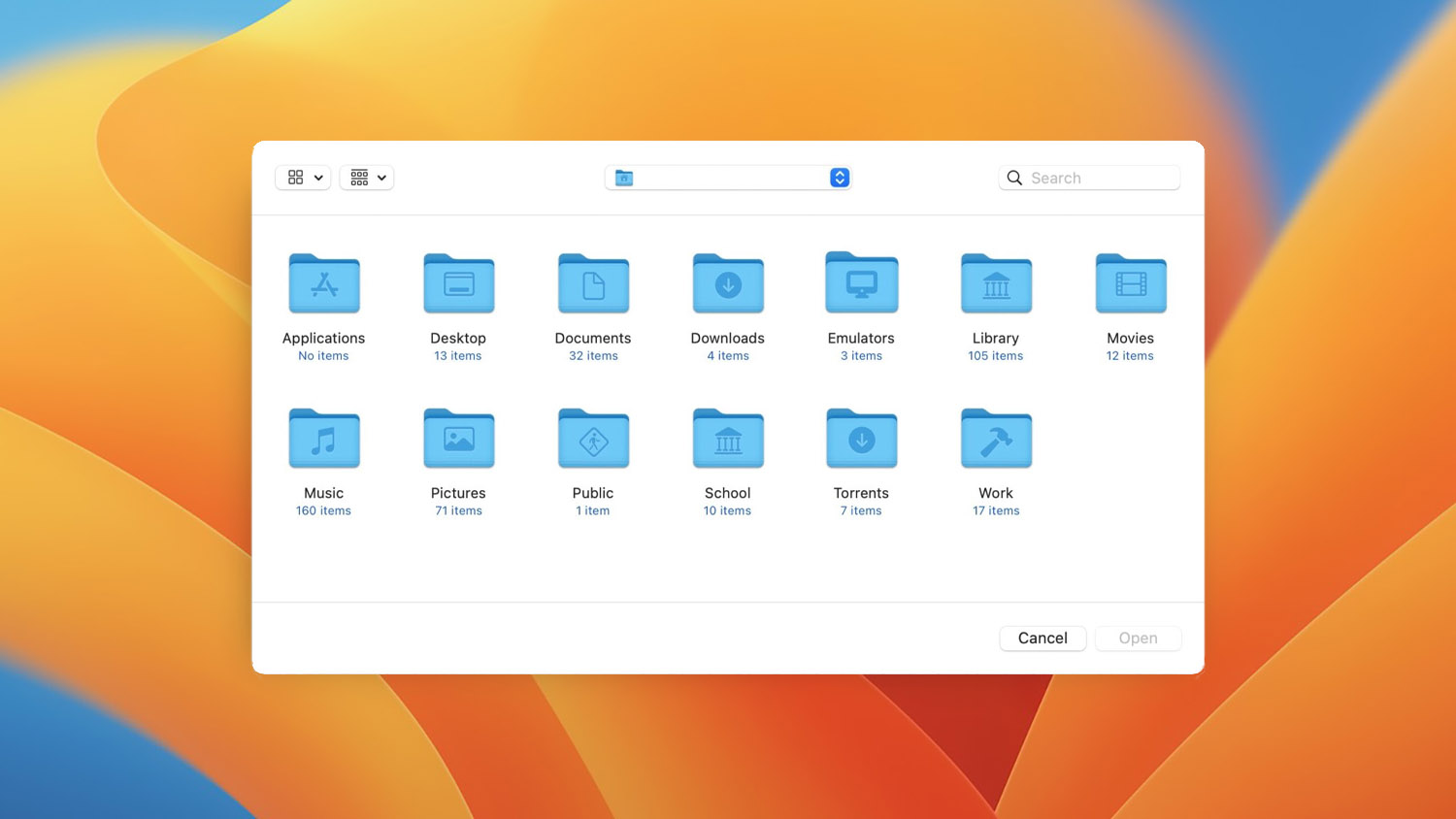Select the Library folder icon

(996, 283)
